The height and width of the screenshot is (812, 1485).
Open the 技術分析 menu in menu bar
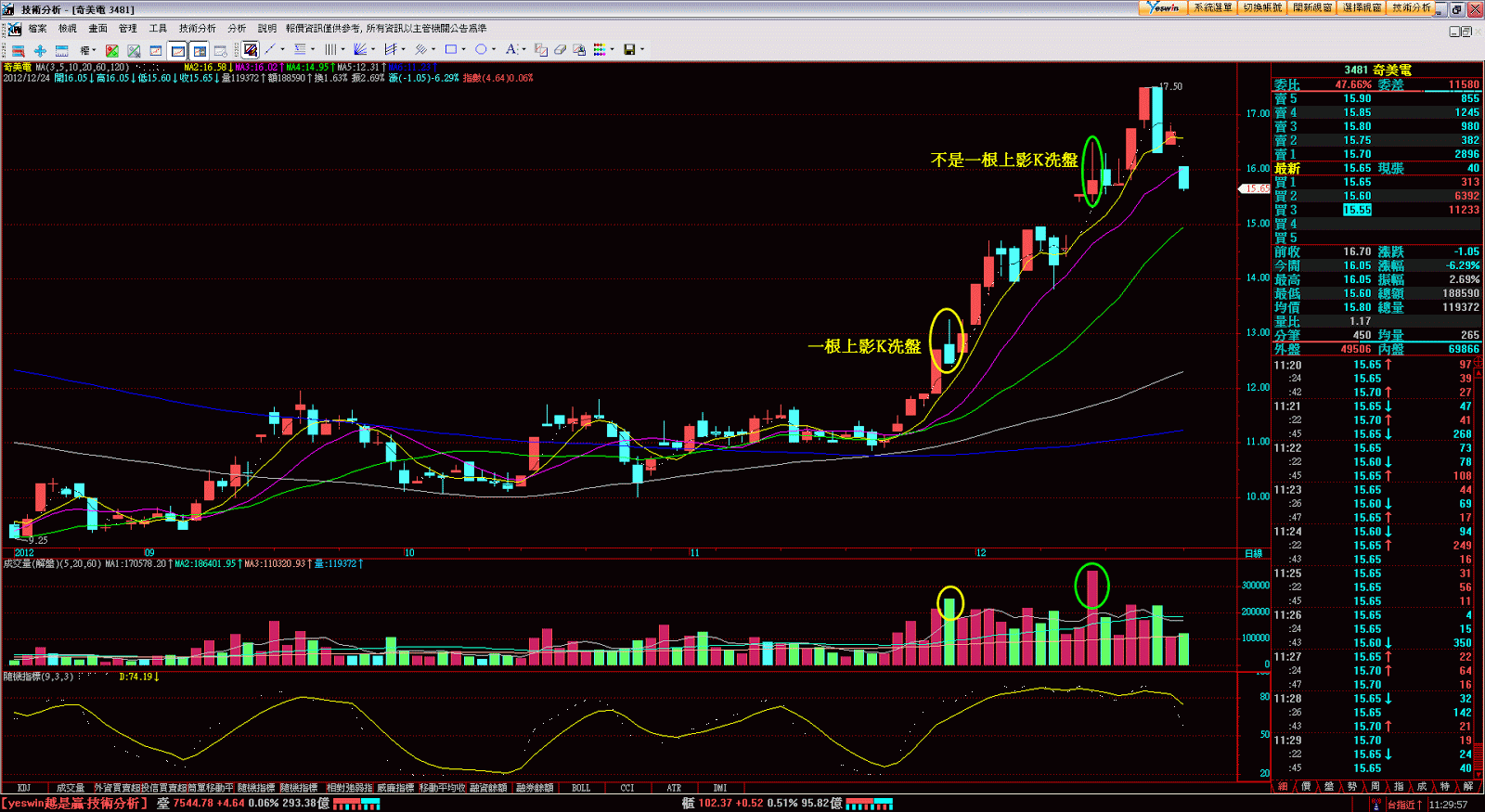click(197, 29)
